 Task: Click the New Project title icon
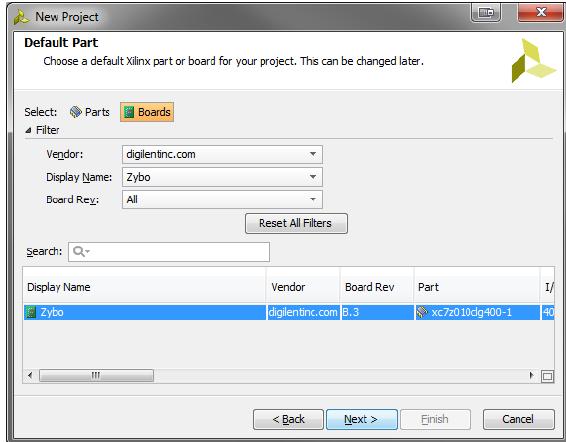(21, 17)
